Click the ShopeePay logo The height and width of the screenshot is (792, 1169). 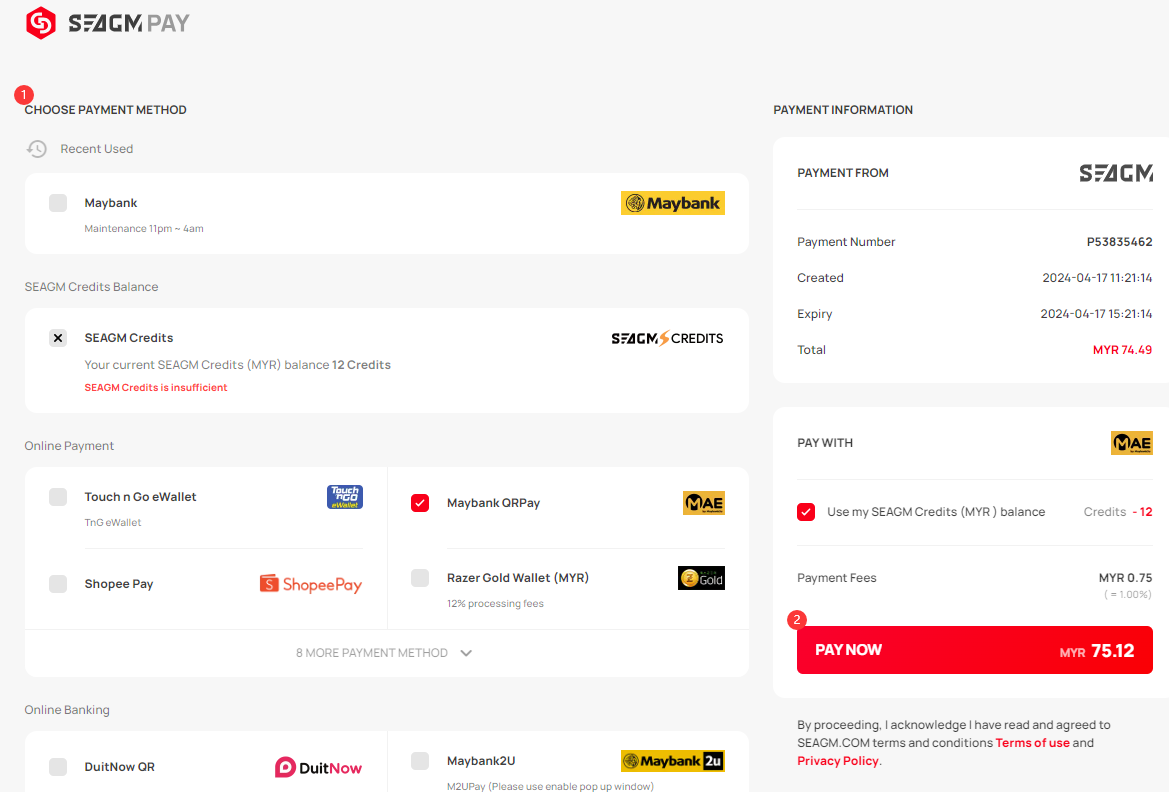311,584
